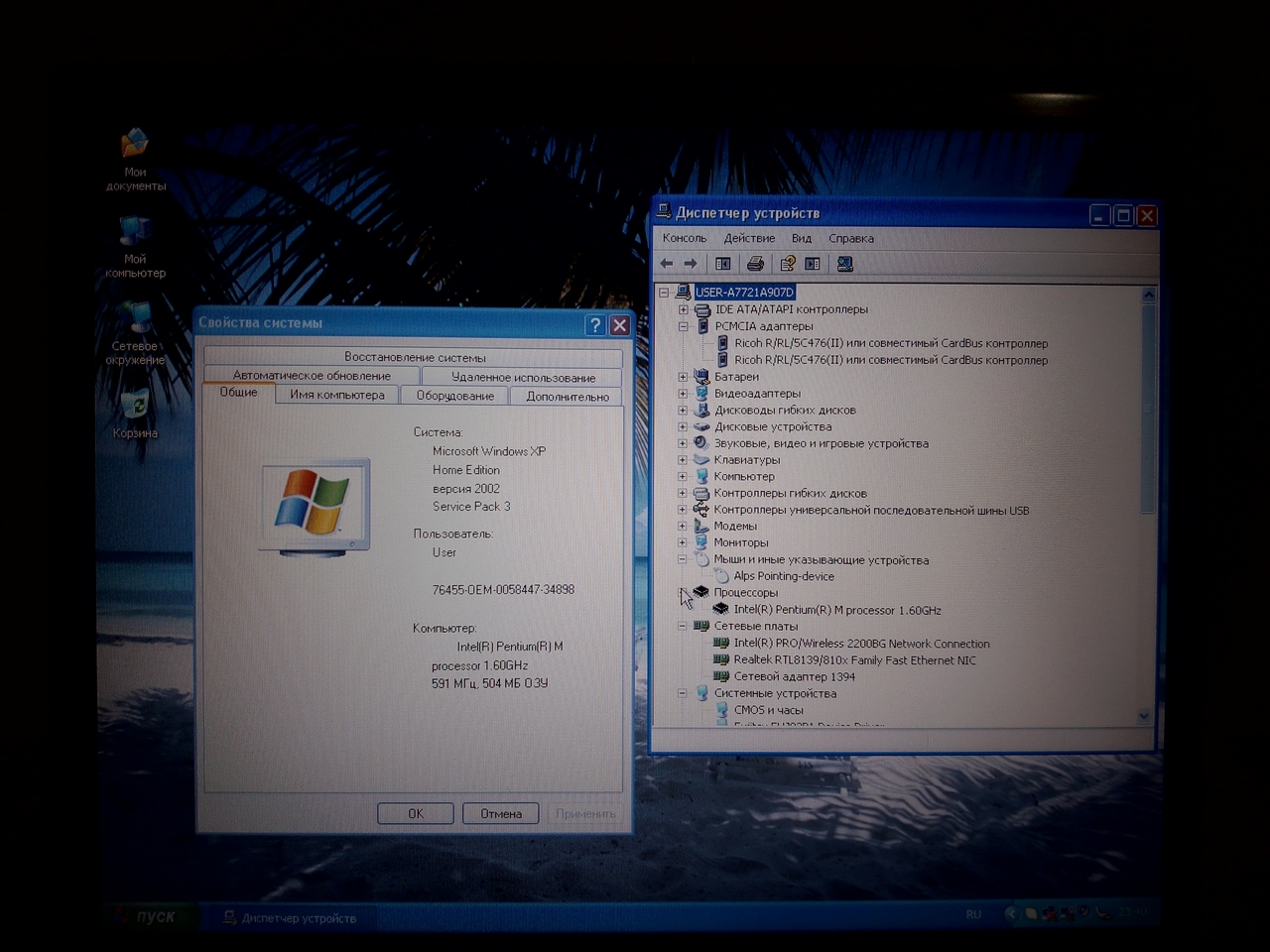Open Properties via the toolbar icon
The image size is (1270, 952).
pos(787,263)
